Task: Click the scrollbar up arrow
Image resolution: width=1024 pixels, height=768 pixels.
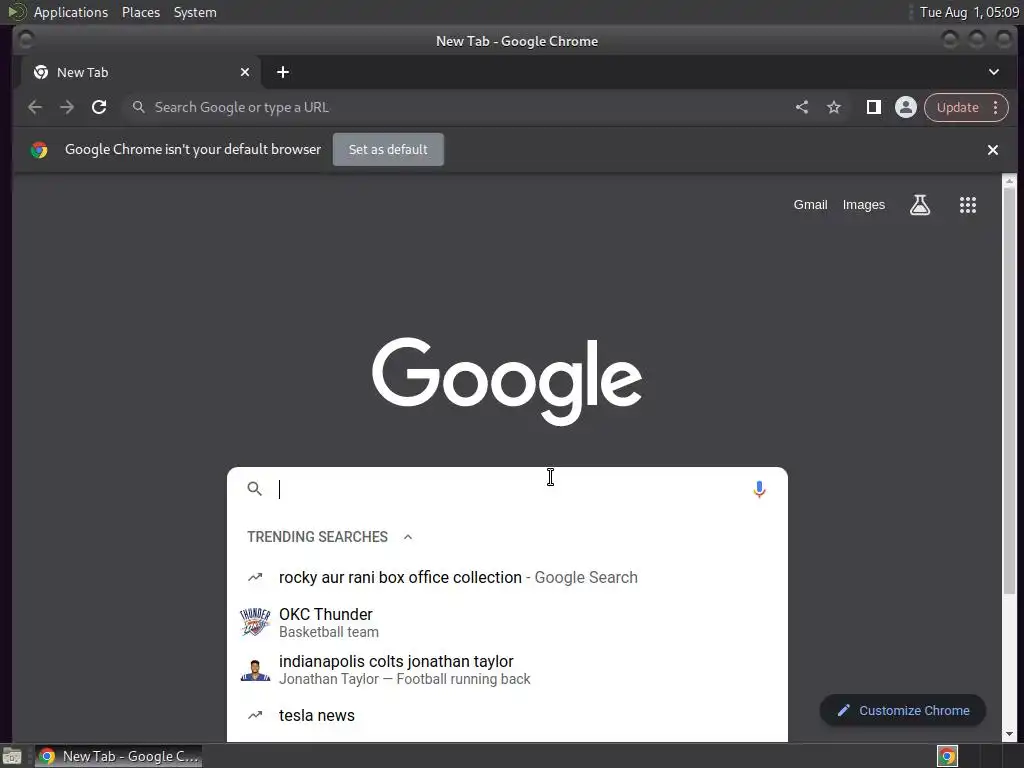Action: click(x=1010, y=180)
